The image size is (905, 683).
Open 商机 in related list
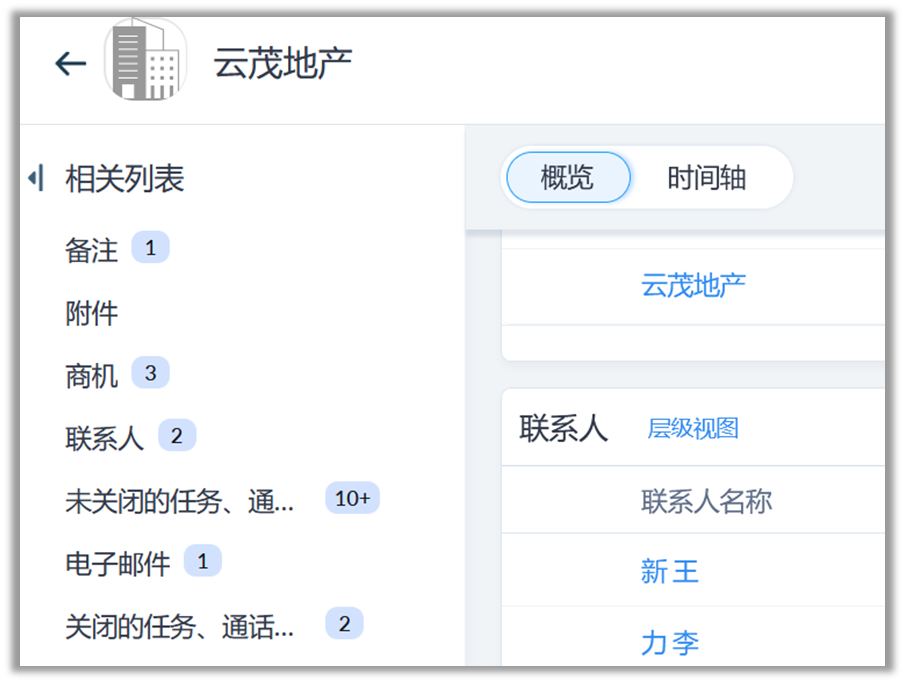92,376
